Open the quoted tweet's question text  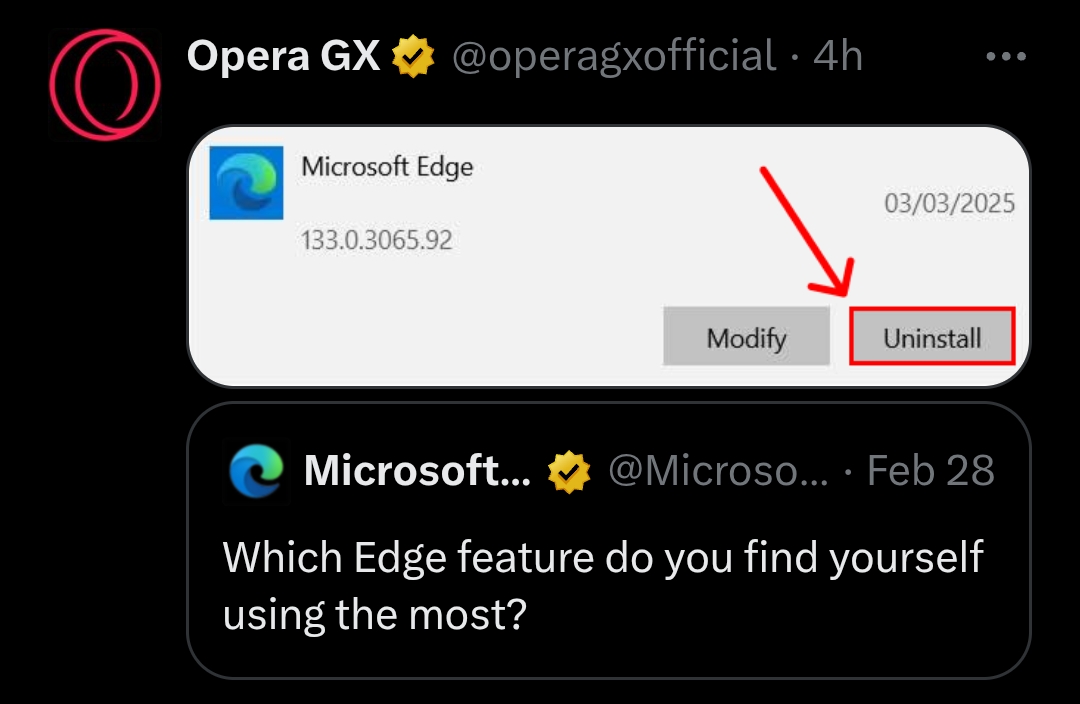(602, 585)
